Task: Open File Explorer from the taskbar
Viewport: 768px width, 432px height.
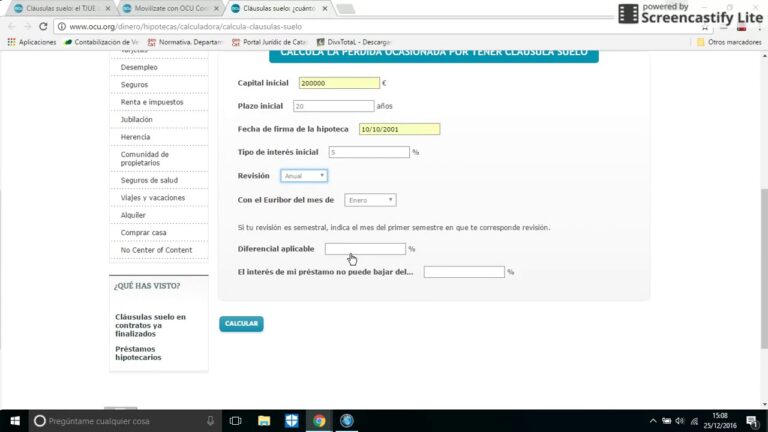Action: coord(264,421)
